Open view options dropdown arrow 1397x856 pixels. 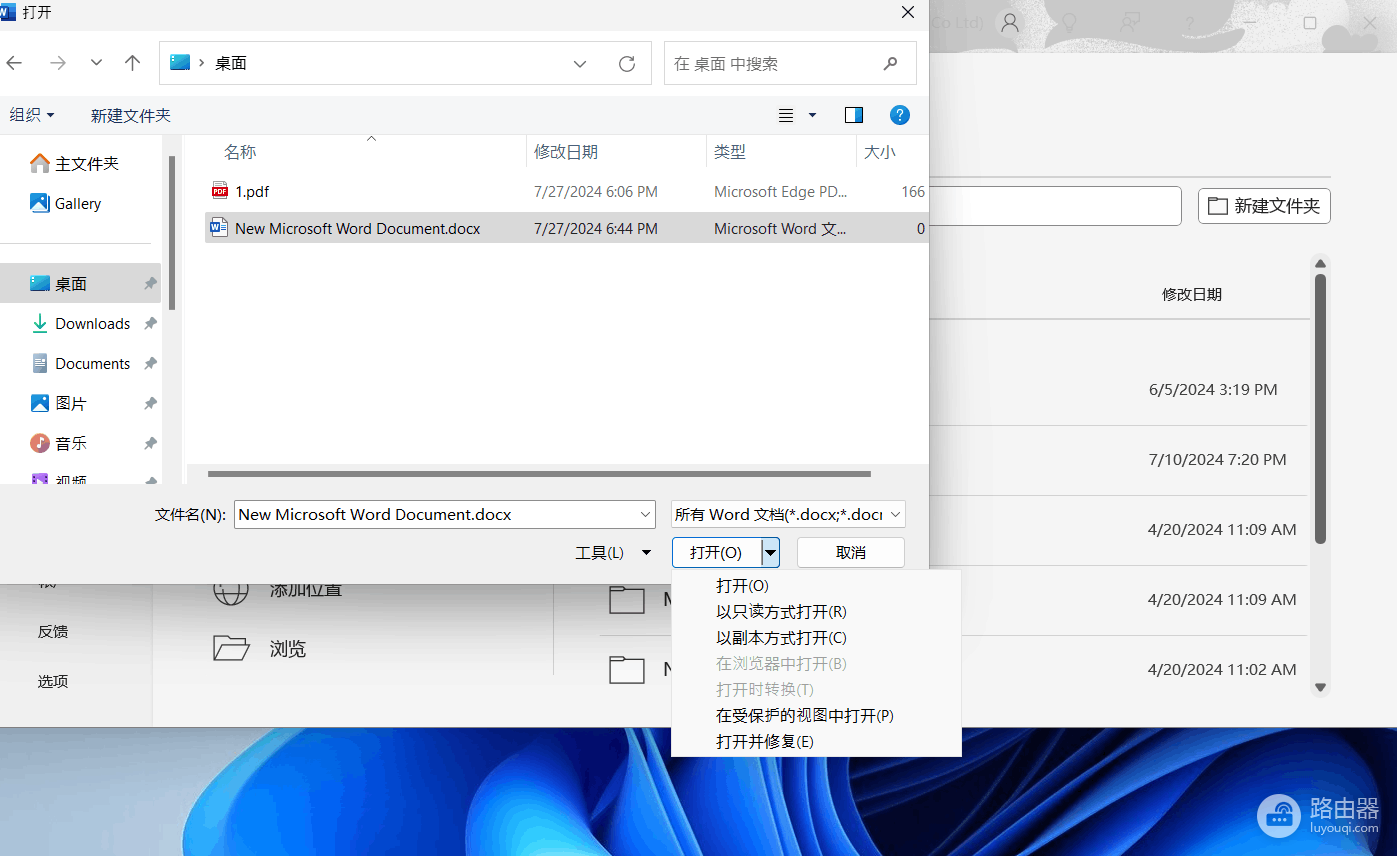pos(812,116)
